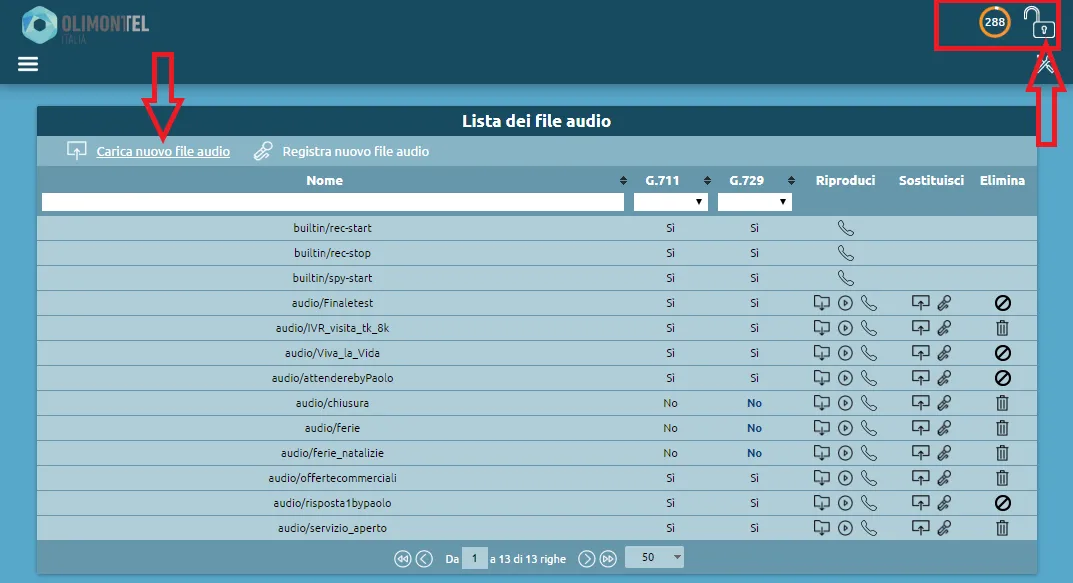This screenshot has width=1073, height=583.
Task: Open the G.729 filter dropdown
Action: pyautogui.click(x=755, y=202)
